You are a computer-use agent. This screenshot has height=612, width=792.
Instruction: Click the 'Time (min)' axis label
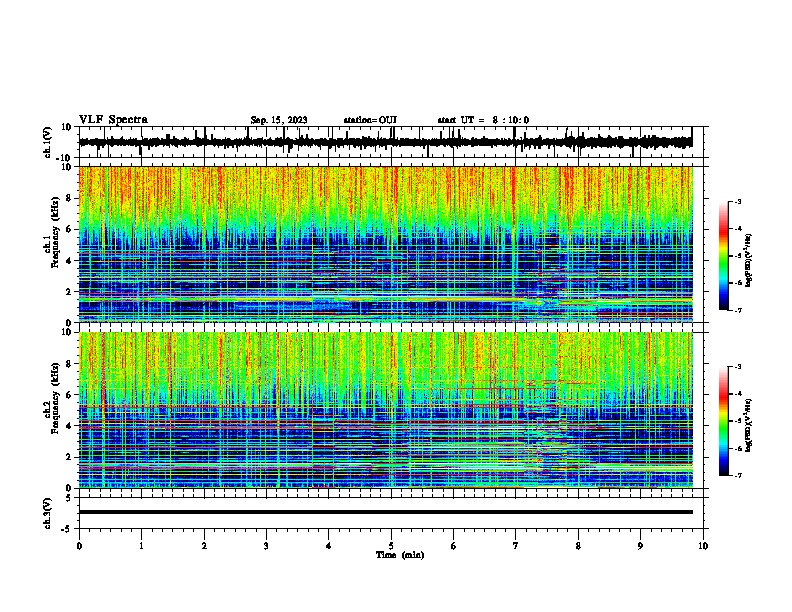tap(400, 555)
